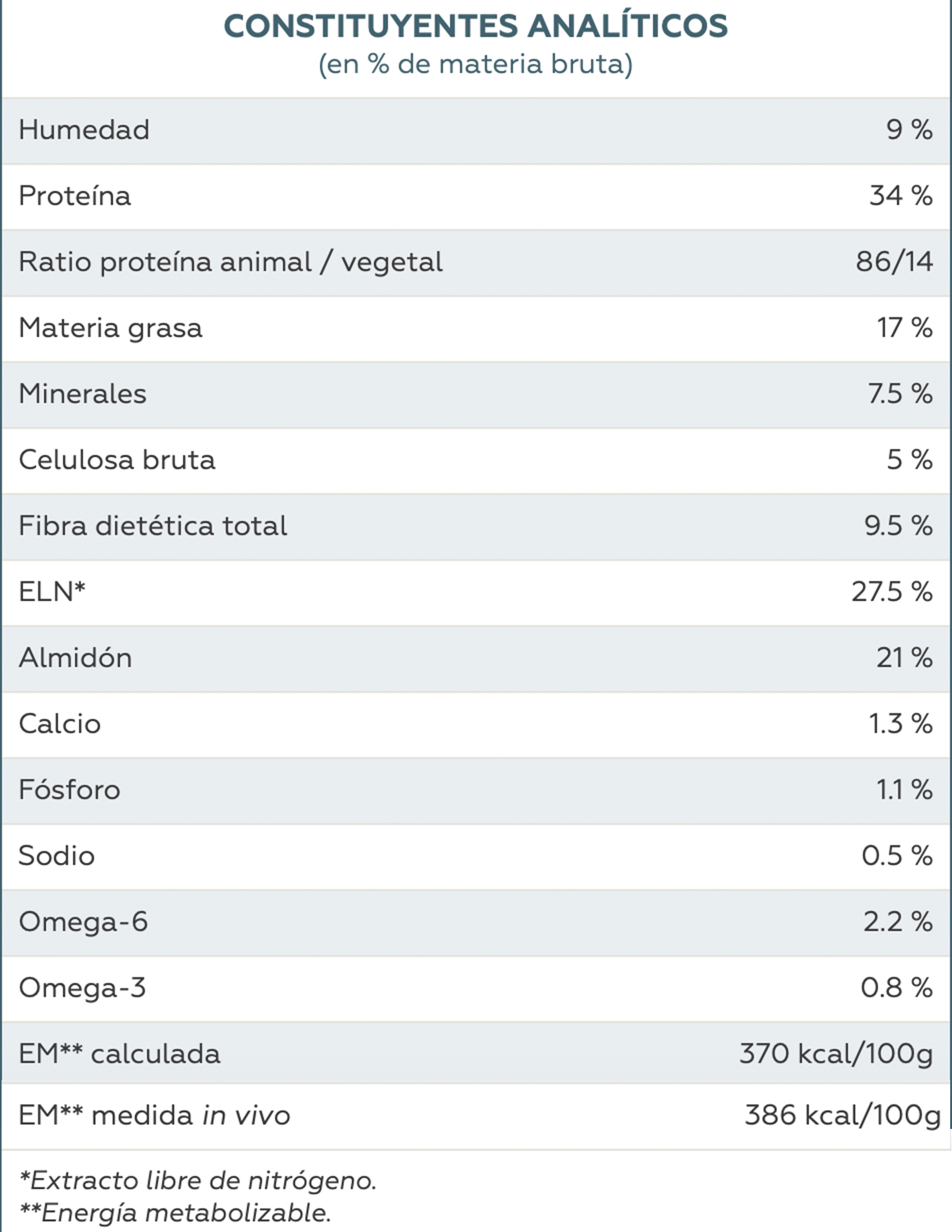The width and height of the screenshot is (952, 1232).
Task: Select the 'Materia grasa' row label
Action: coord(110,328)
